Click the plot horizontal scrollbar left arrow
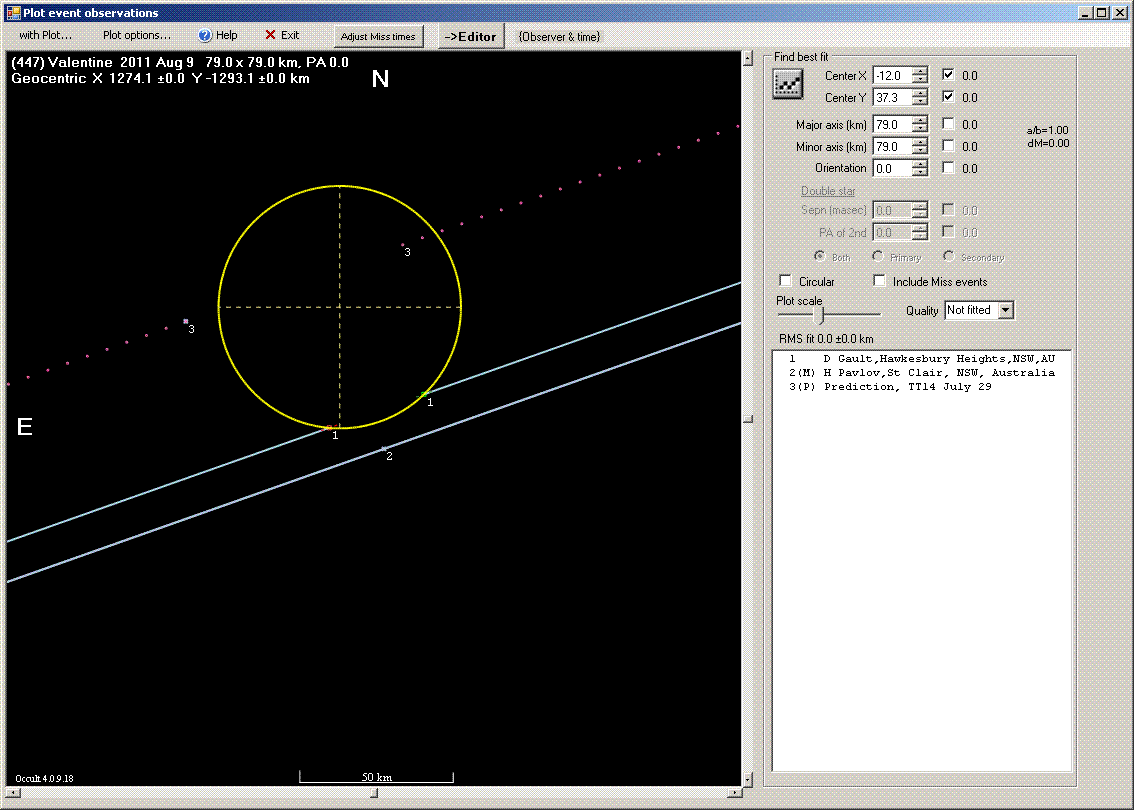 [x=13, y=793]
